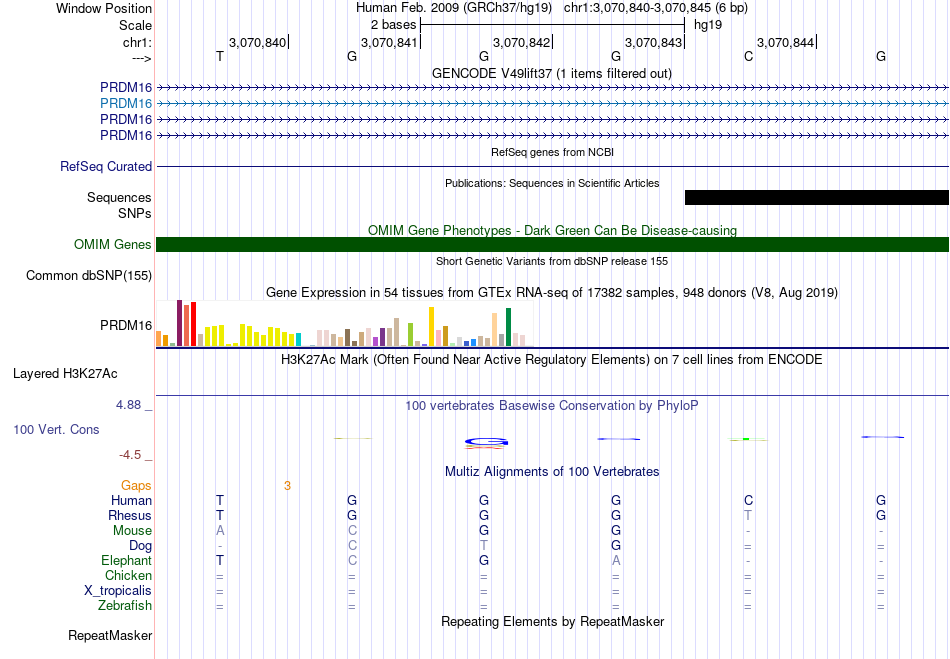Click the 4.88 PhyloP upper scale value
950x659 pixels.
128,405
